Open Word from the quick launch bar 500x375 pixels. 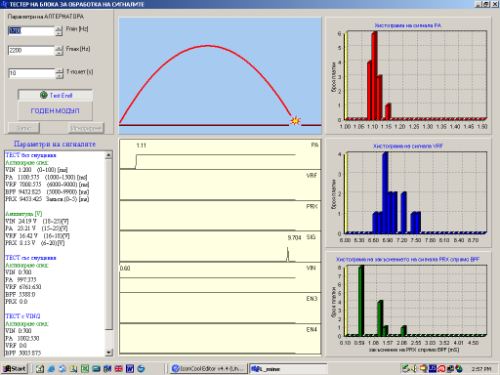click(130, 368)
